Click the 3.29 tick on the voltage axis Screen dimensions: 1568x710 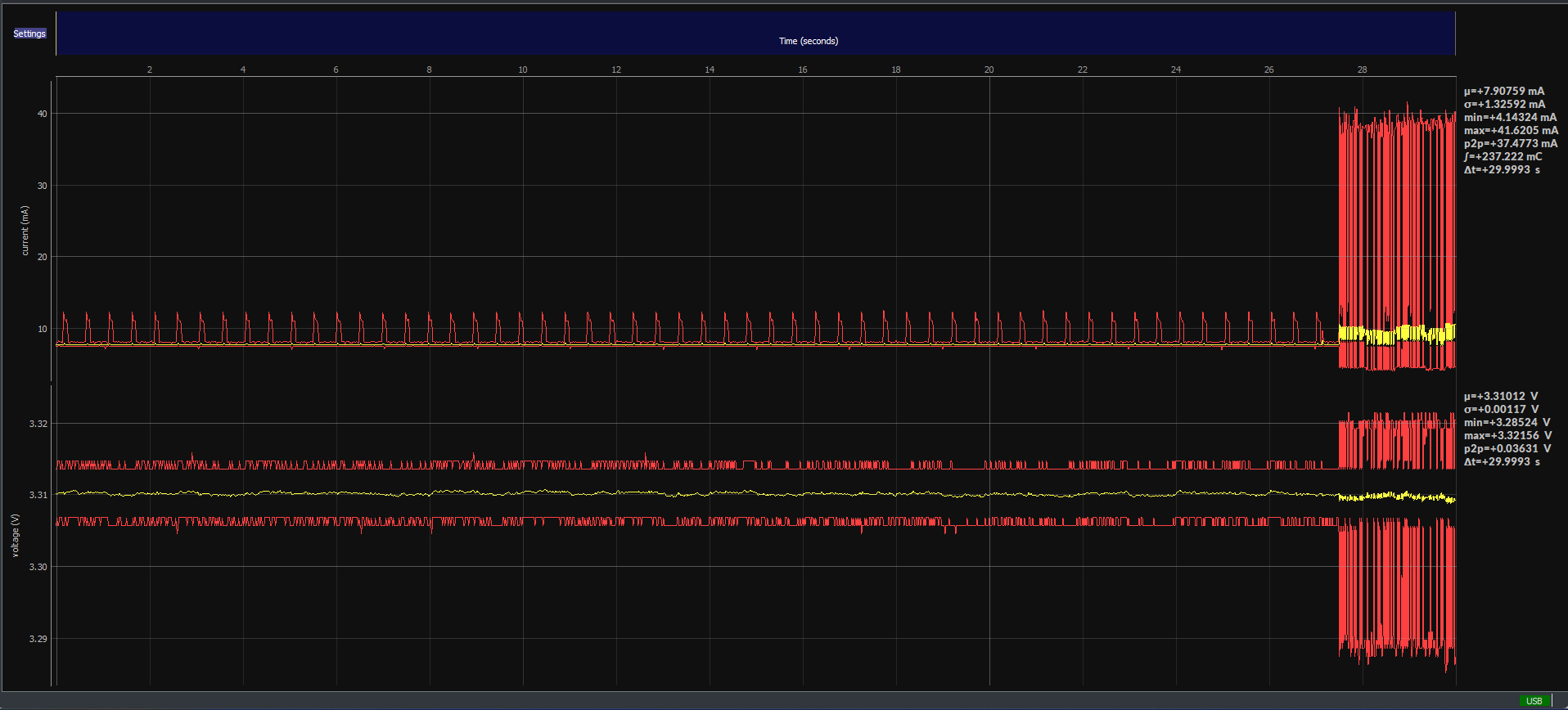coord(38,639)
